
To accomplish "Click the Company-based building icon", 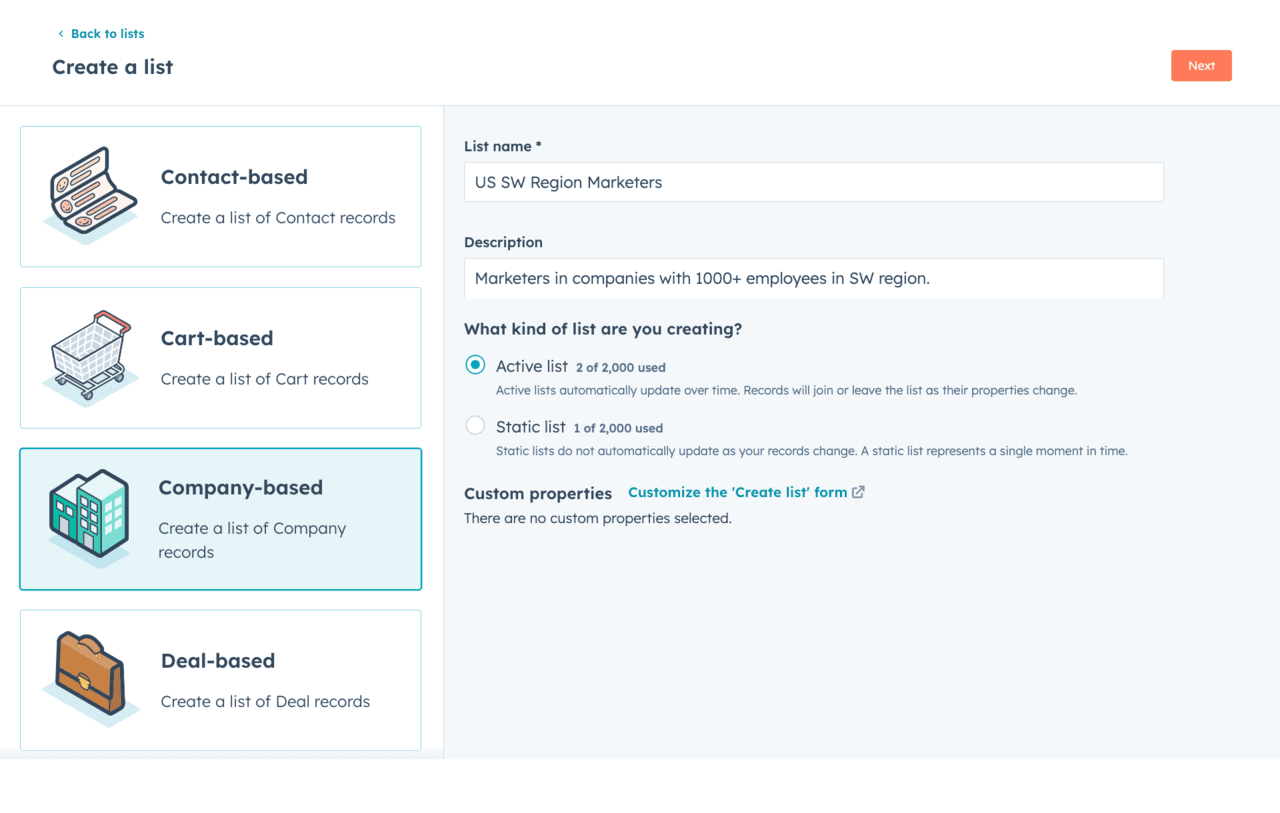I will point(90,516).
